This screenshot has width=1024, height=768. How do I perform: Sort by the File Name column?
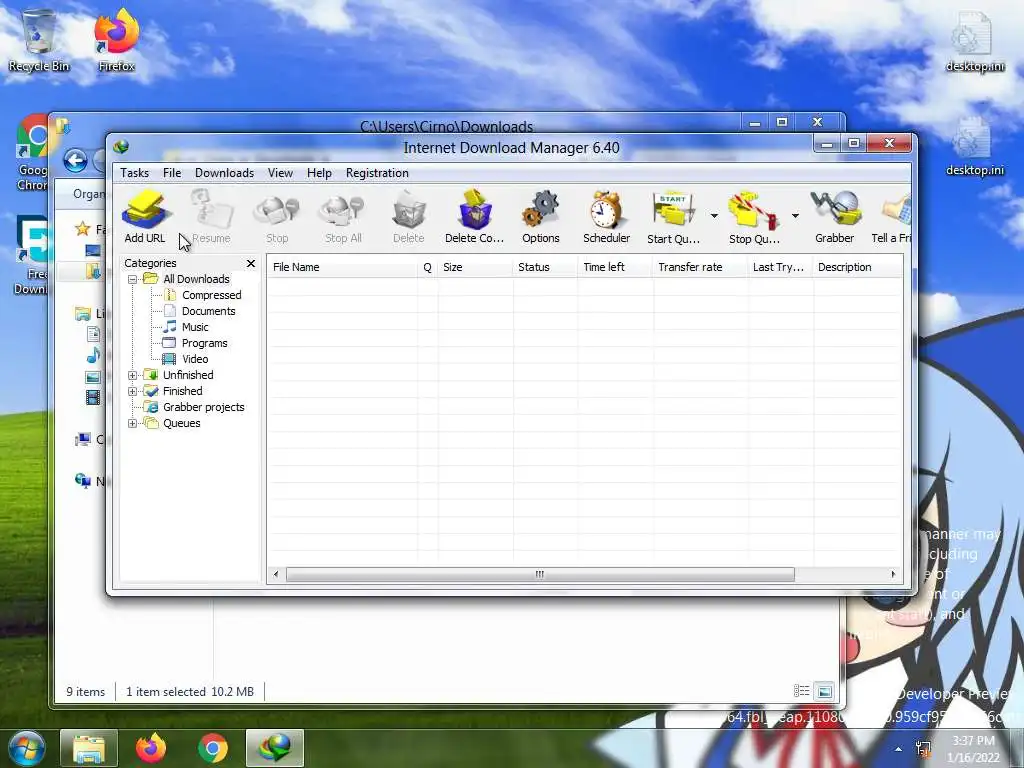pyautogui.click(x=342, y=267)
